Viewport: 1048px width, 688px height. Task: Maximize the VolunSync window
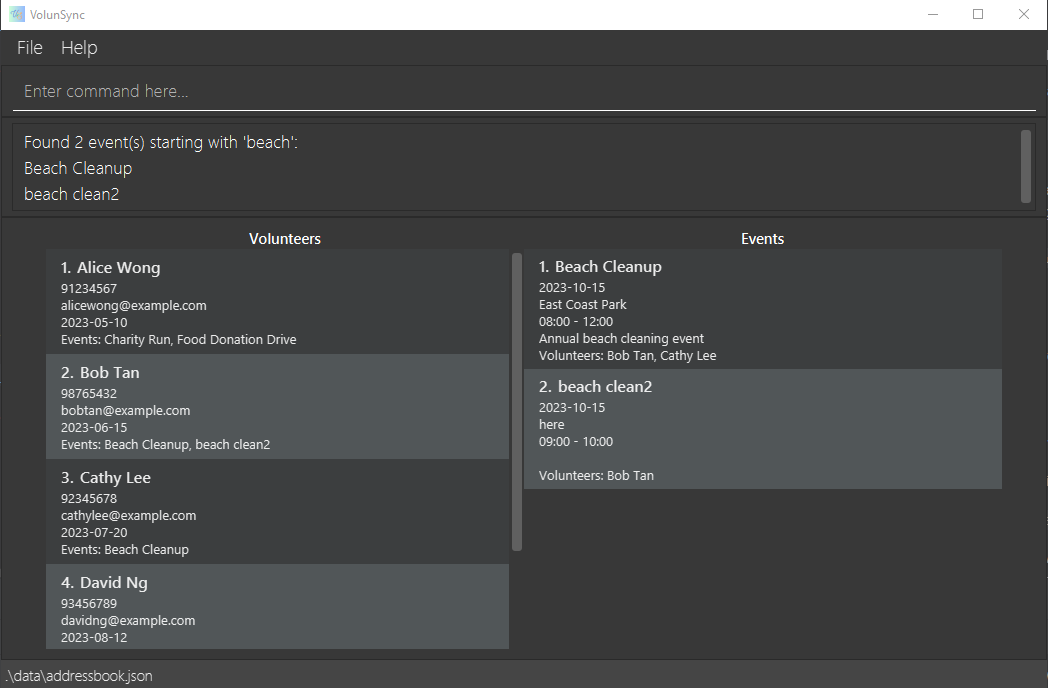[978, 14]
